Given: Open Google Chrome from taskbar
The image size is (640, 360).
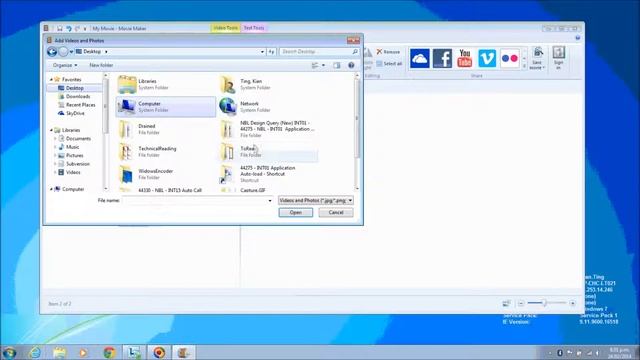Looking at the screenshot, I should coord(109,352).
